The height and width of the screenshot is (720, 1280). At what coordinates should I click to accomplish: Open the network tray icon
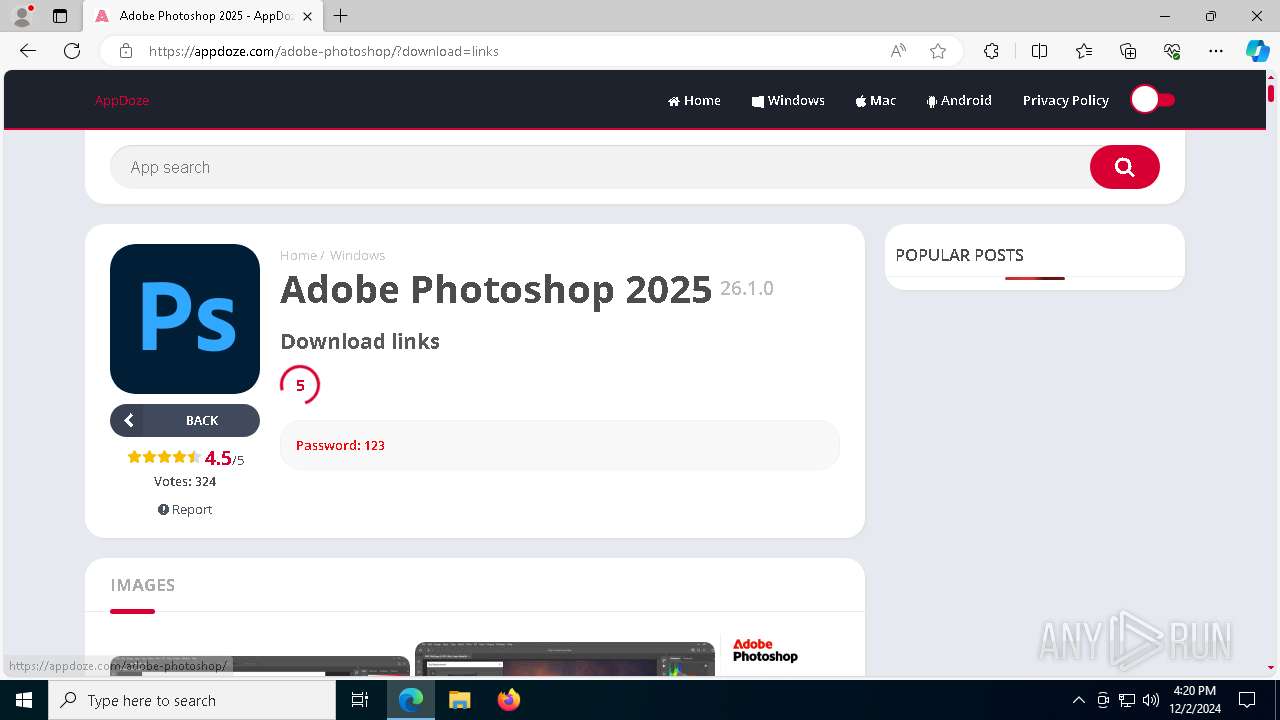pos(1127,700)
